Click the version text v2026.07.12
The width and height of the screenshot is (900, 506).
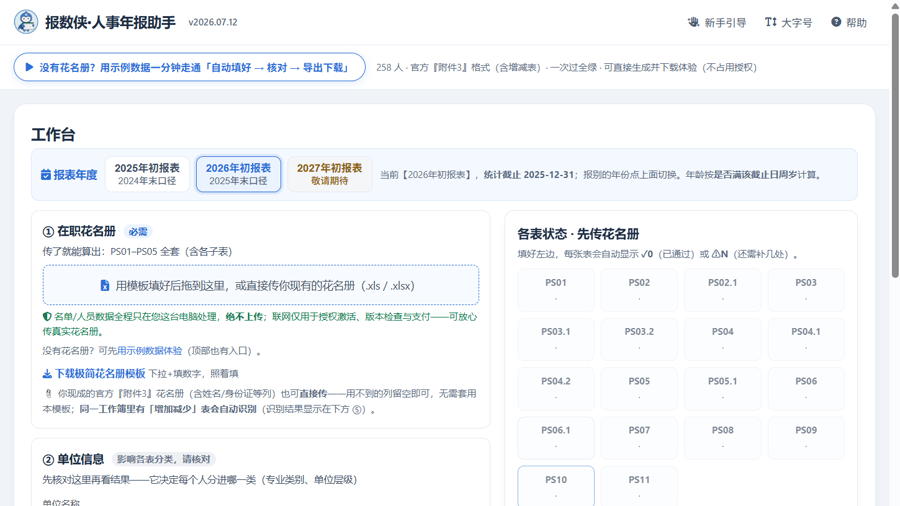tap(213, 22)
